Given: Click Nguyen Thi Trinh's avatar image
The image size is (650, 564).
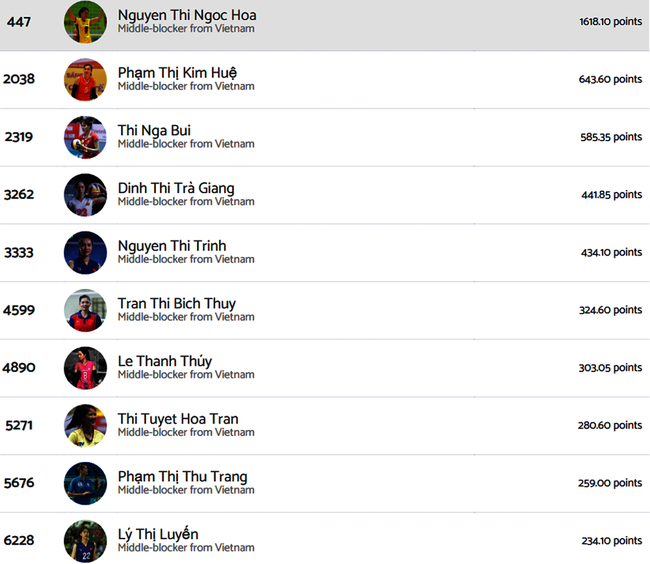Looking at the screenshot, I should 85,252.
